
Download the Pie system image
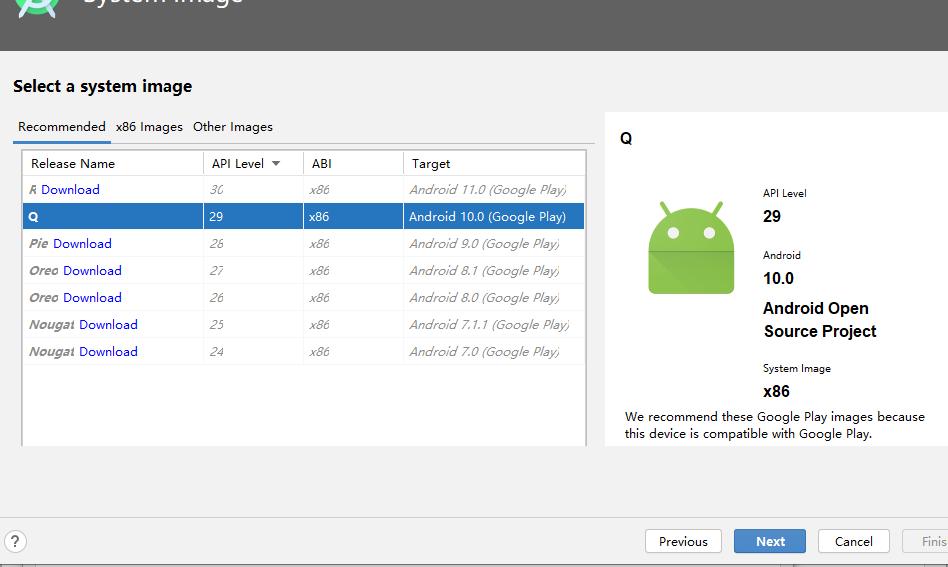pyautogui.click(x=82, y=244)
